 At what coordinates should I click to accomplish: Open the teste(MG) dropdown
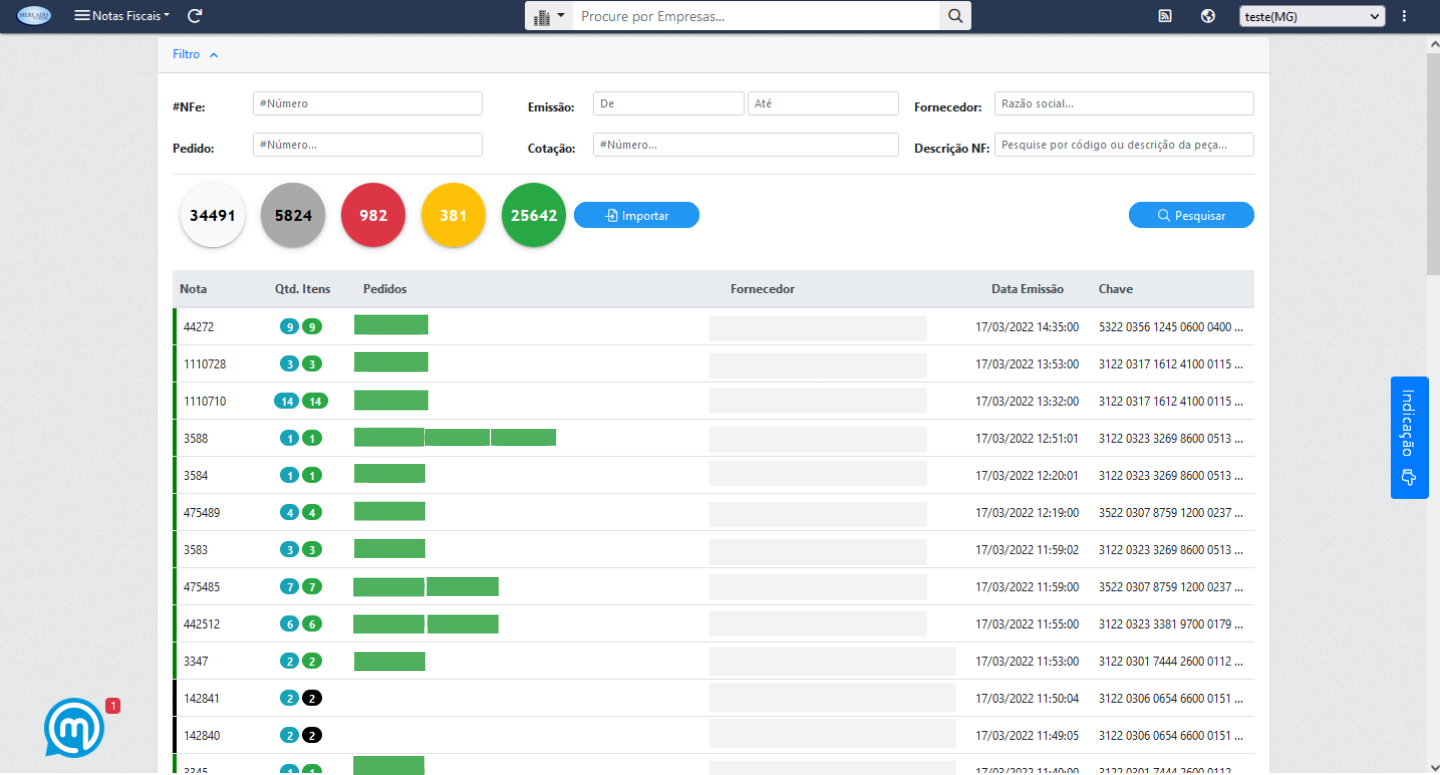point(1312,16)
